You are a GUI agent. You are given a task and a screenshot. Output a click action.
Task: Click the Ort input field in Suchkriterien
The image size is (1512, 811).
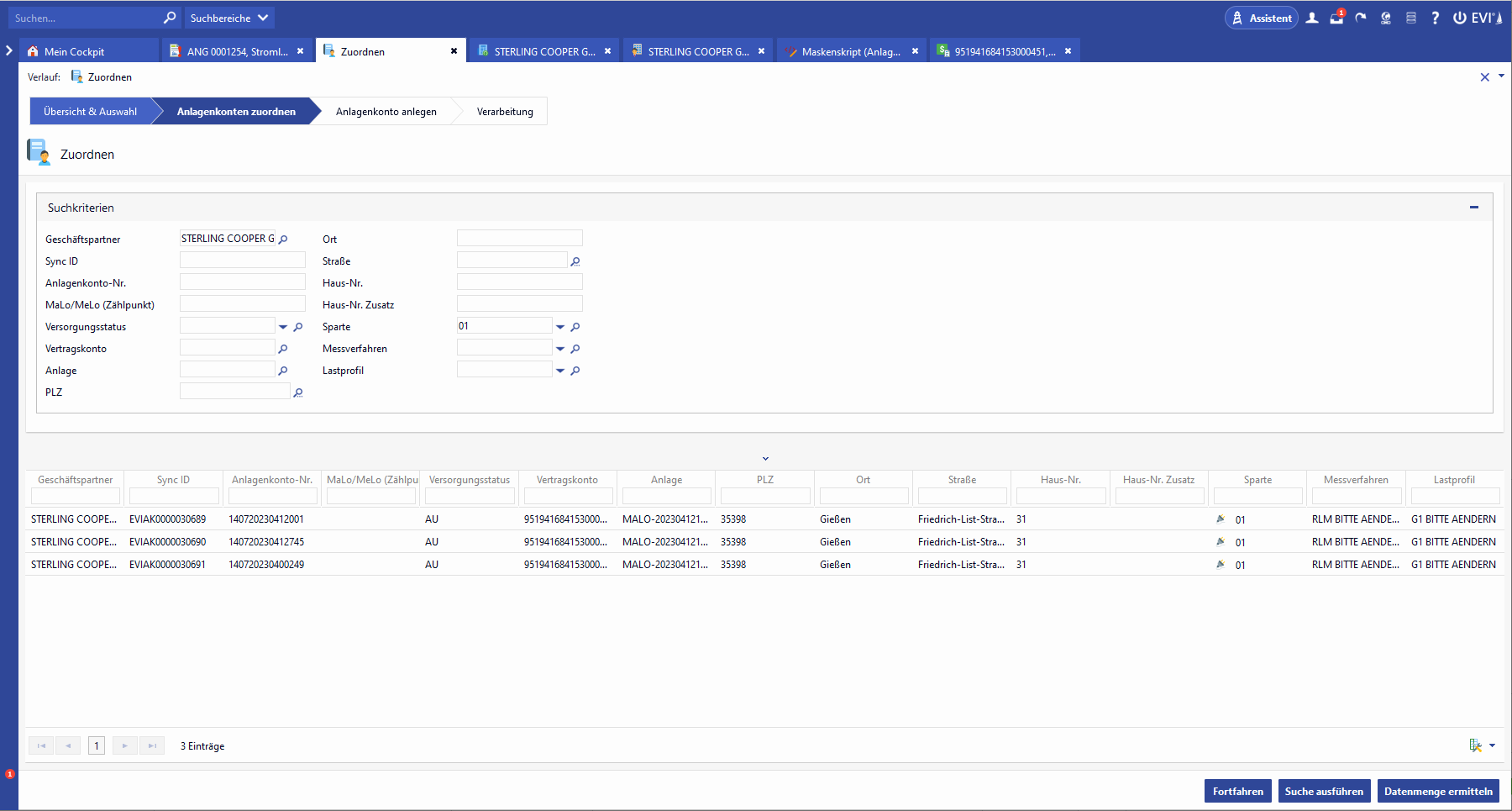pos(519,239)
